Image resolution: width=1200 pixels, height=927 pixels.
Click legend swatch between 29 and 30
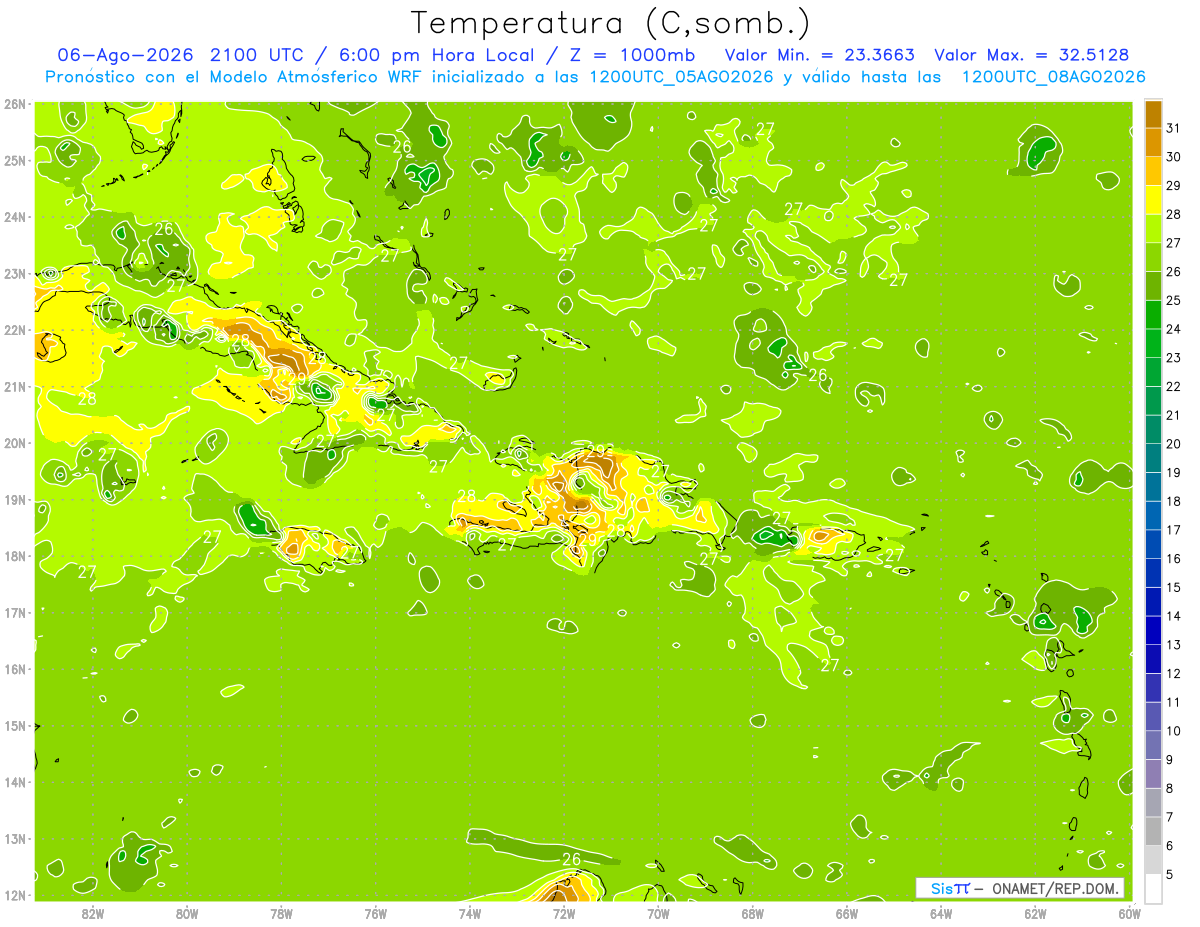1153,171
